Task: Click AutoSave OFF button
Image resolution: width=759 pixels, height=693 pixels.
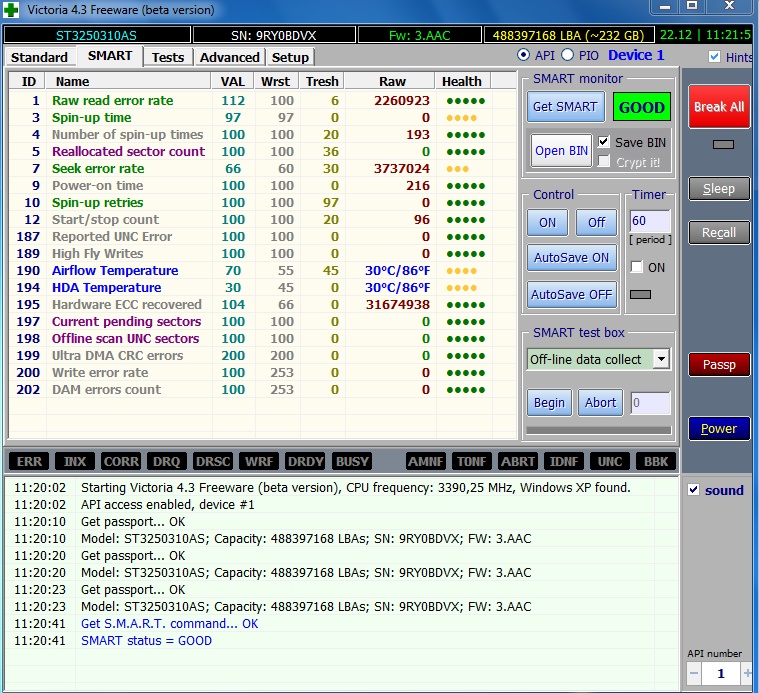Action: (572, 295)
